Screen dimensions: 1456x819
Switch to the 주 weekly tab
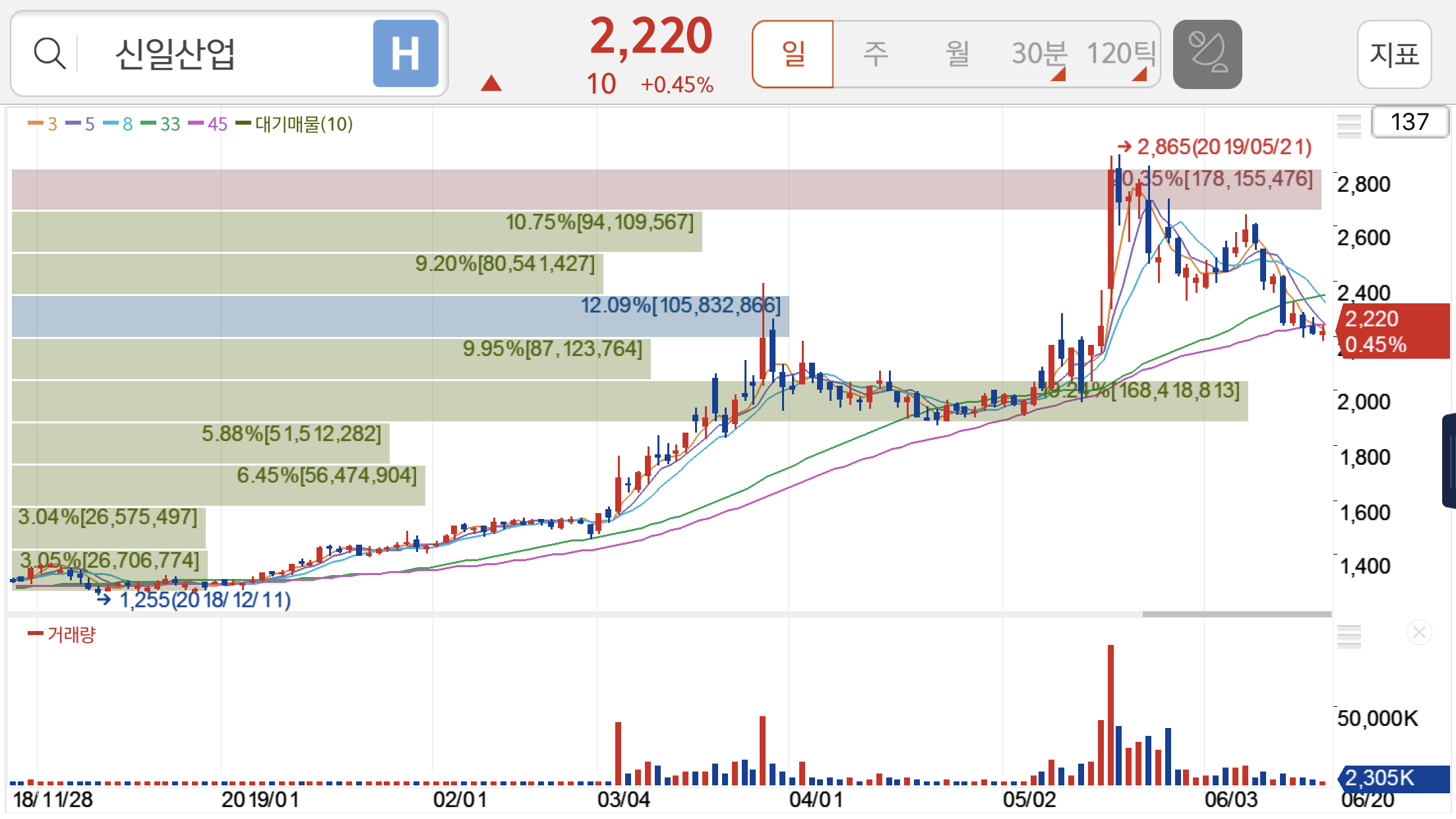pos(875,54)
